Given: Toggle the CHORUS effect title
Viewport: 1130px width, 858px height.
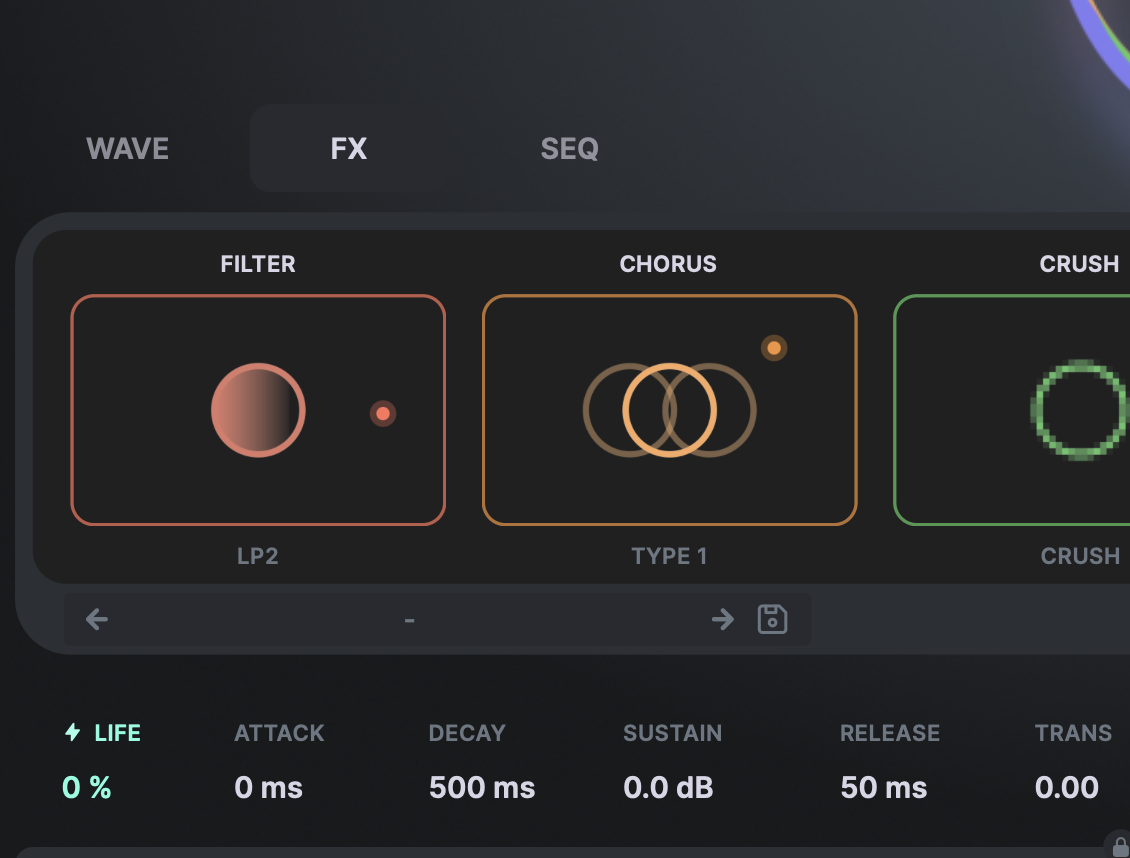Looking at the screenshot, I should 668,264.
